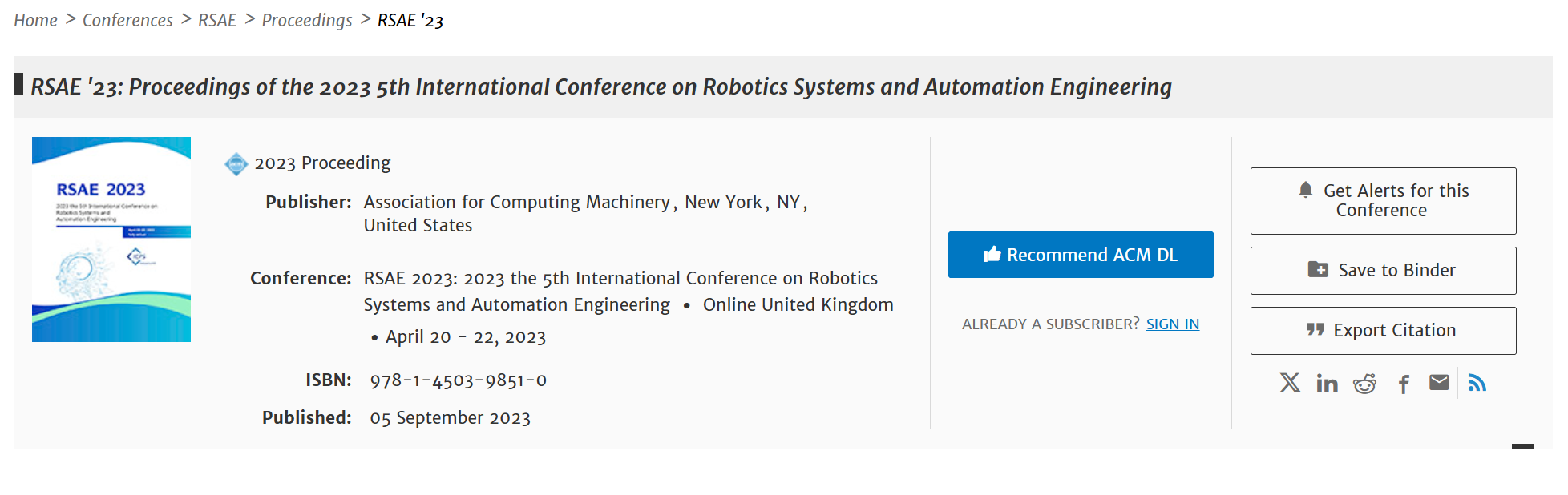Save proceedings to Binder
This screenshot has width=1568, height=495.
point(1383,271)
